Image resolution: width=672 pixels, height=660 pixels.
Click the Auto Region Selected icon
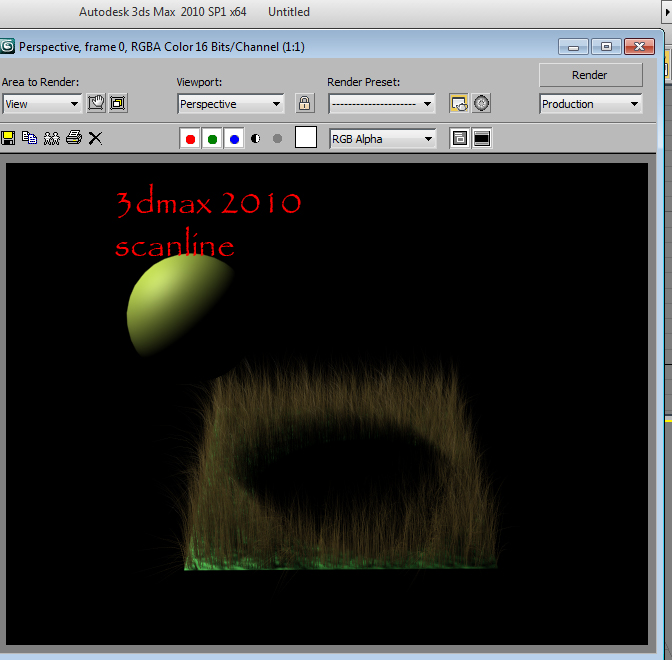coord(118,103)
